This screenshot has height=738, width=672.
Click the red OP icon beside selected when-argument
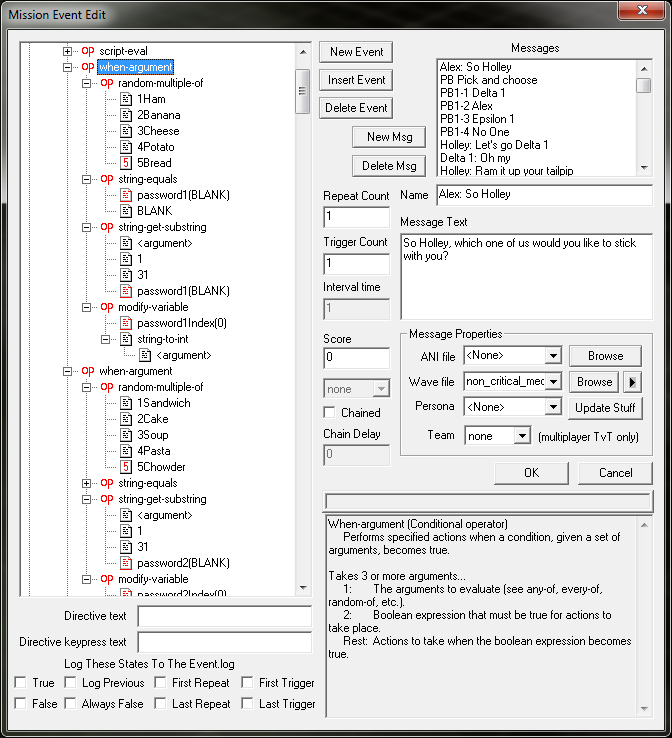coord(88,67)
